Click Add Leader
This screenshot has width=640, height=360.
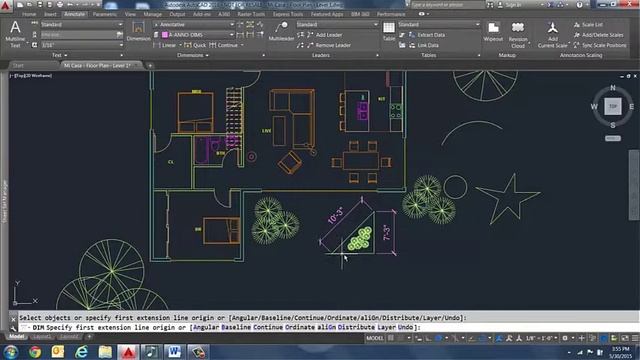coord(324,35)
